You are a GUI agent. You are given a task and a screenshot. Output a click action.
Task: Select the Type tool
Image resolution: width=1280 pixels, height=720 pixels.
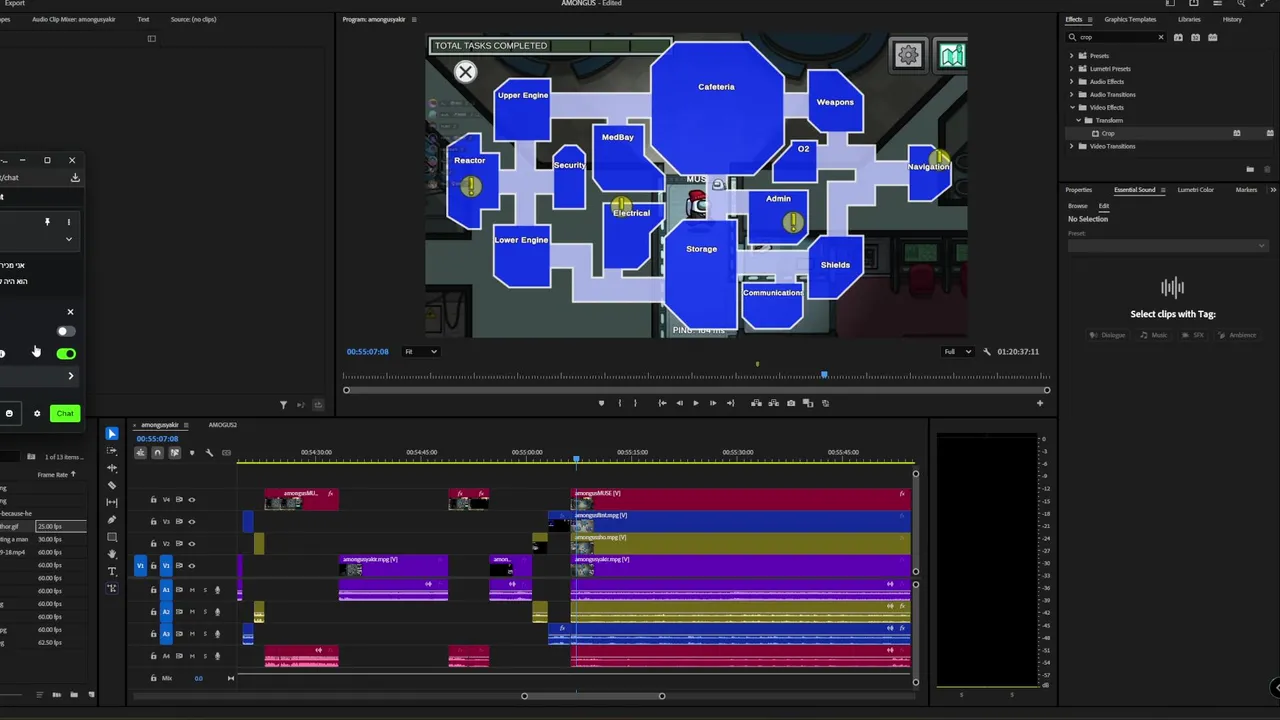coord(112,571)
